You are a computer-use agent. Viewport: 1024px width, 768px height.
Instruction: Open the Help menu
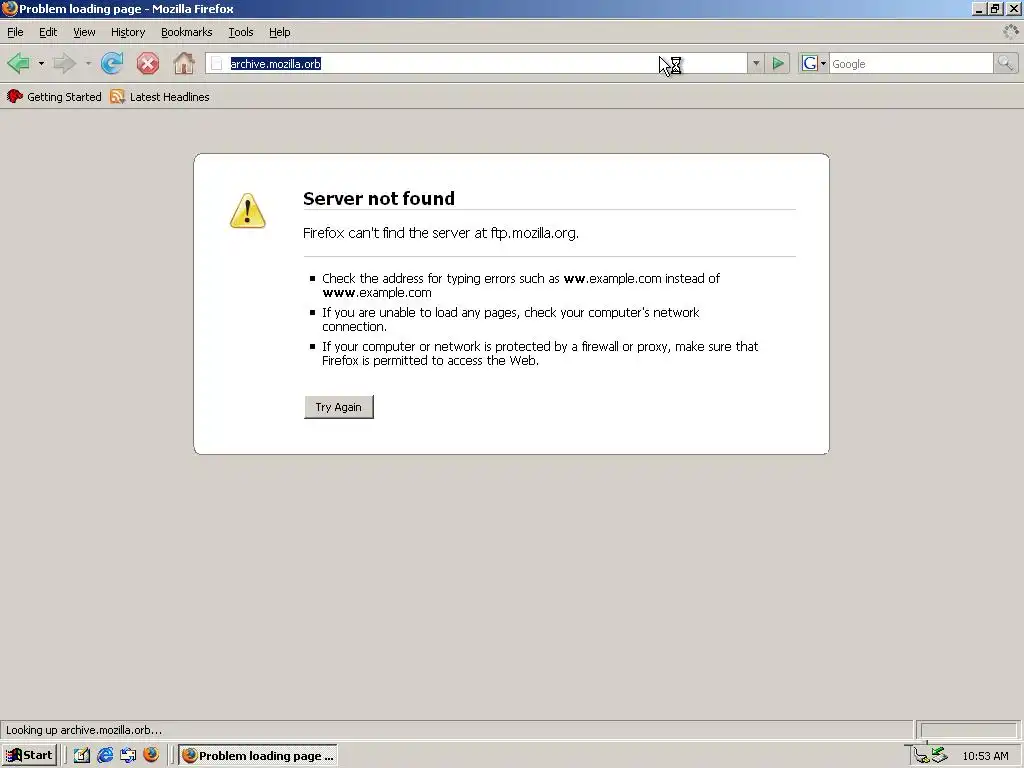tap(280, 32)
